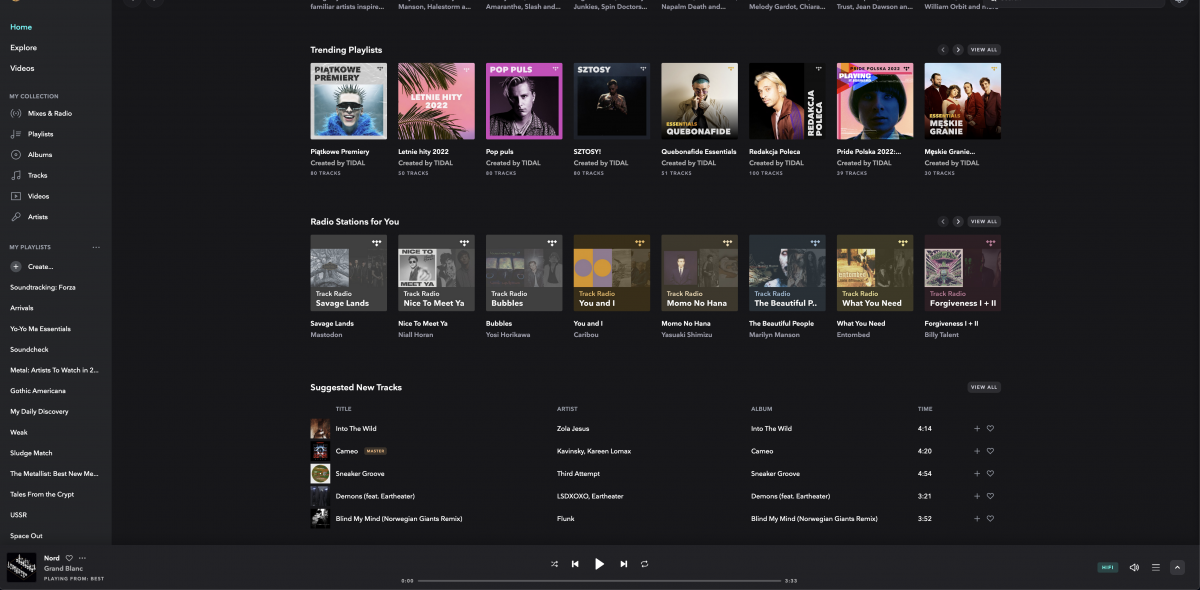Open the Letnie hity 2022 playlist cover
The image size is (1200, 590).
coord(436,101)
